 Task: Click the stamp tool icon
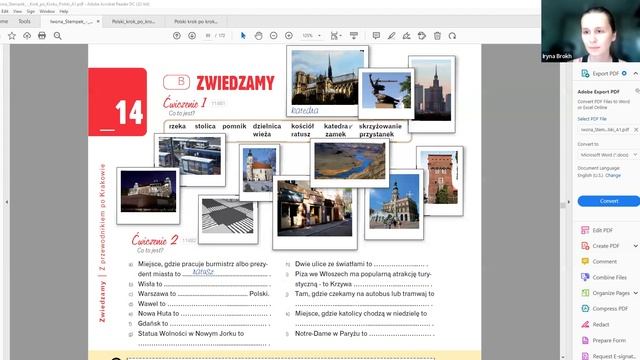coord(422,36)
